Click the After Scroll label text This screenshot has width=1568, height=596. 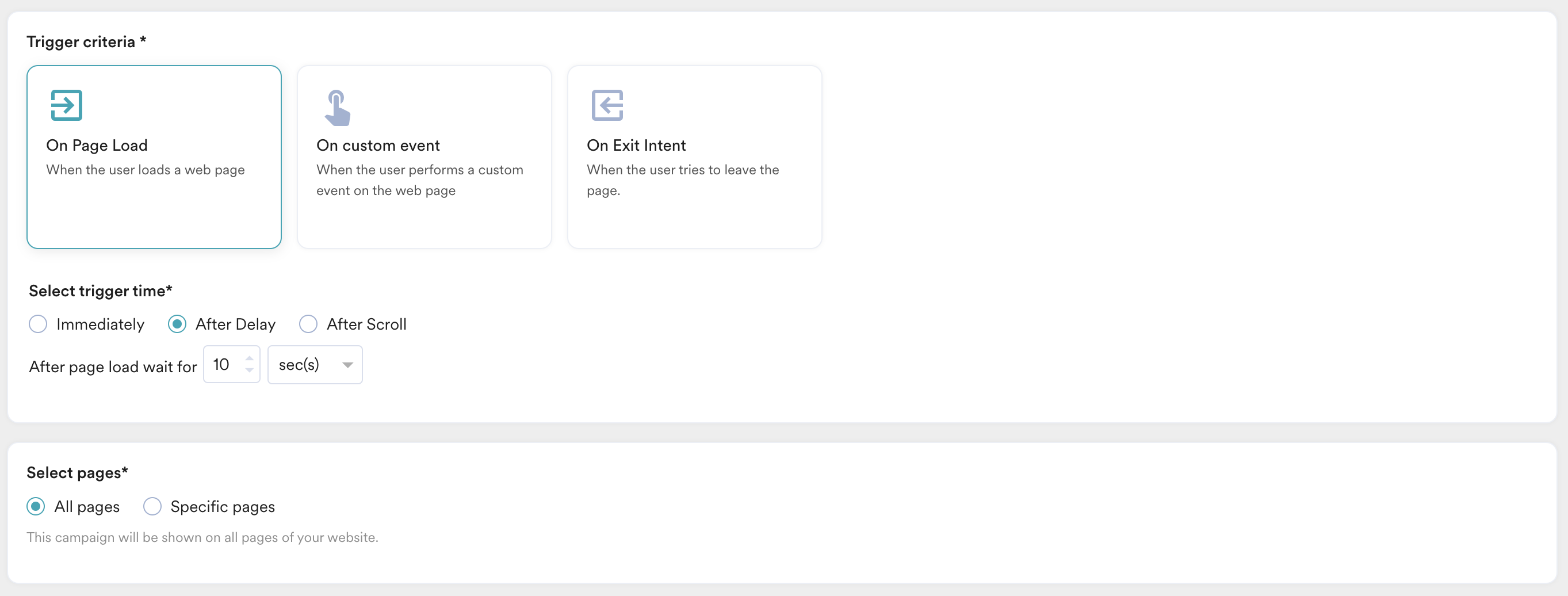[366, 324]
